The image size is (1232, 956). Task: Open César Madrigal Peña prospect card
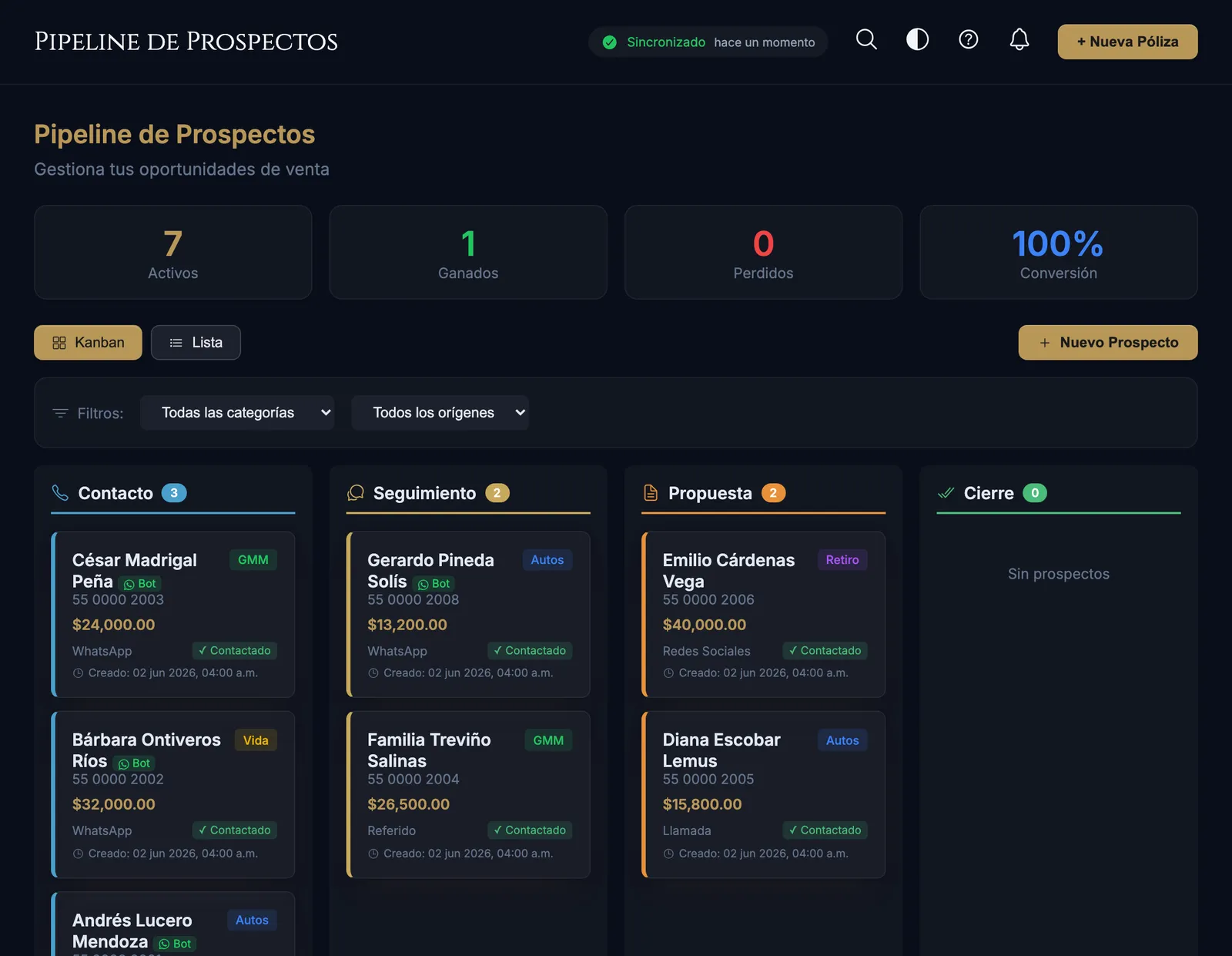click(x=173, y=615)
